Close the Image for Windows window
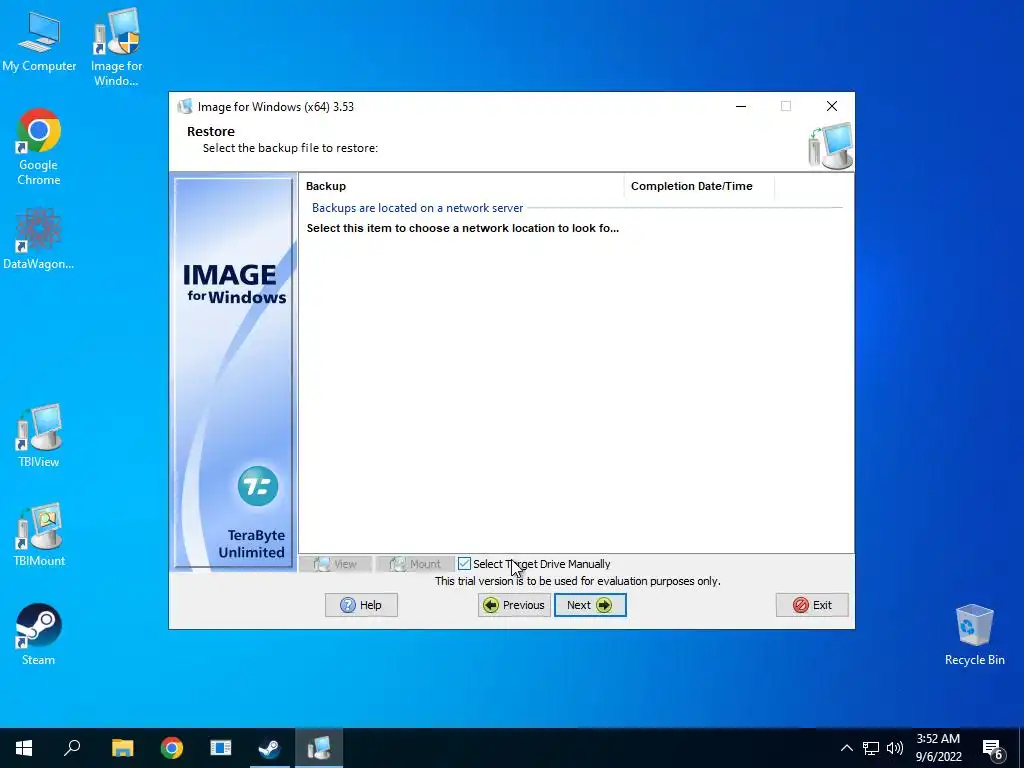Image resolution: width=1024 pixels, height=768 pixels. coord(831,106)
